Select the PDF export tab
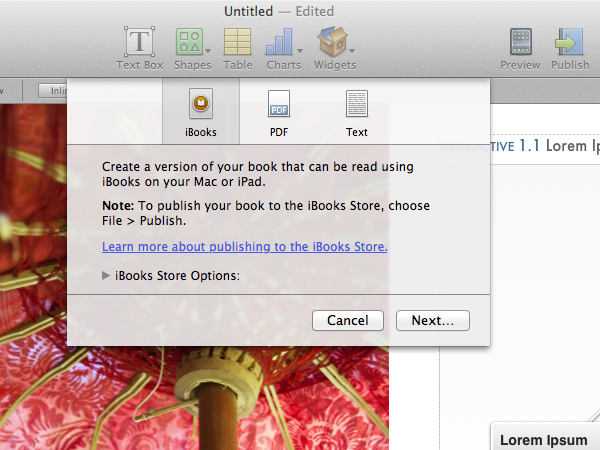This screenshot has width=600, height=450. pos(279,113)
